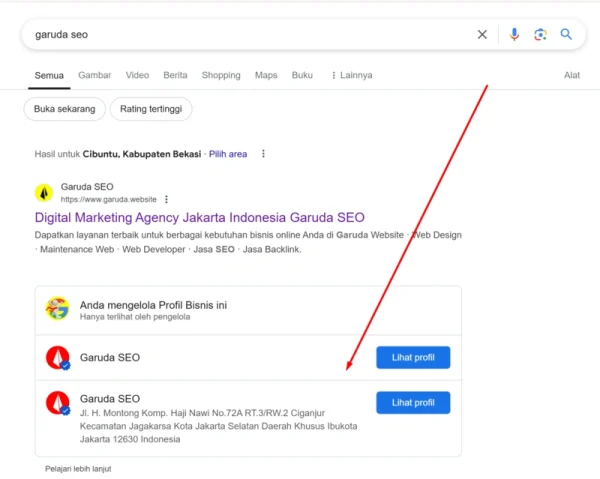Open the Pelajari lebih lanjut link
The height and width of the screenshot is (479, 600).
click(x=78, y=469)
